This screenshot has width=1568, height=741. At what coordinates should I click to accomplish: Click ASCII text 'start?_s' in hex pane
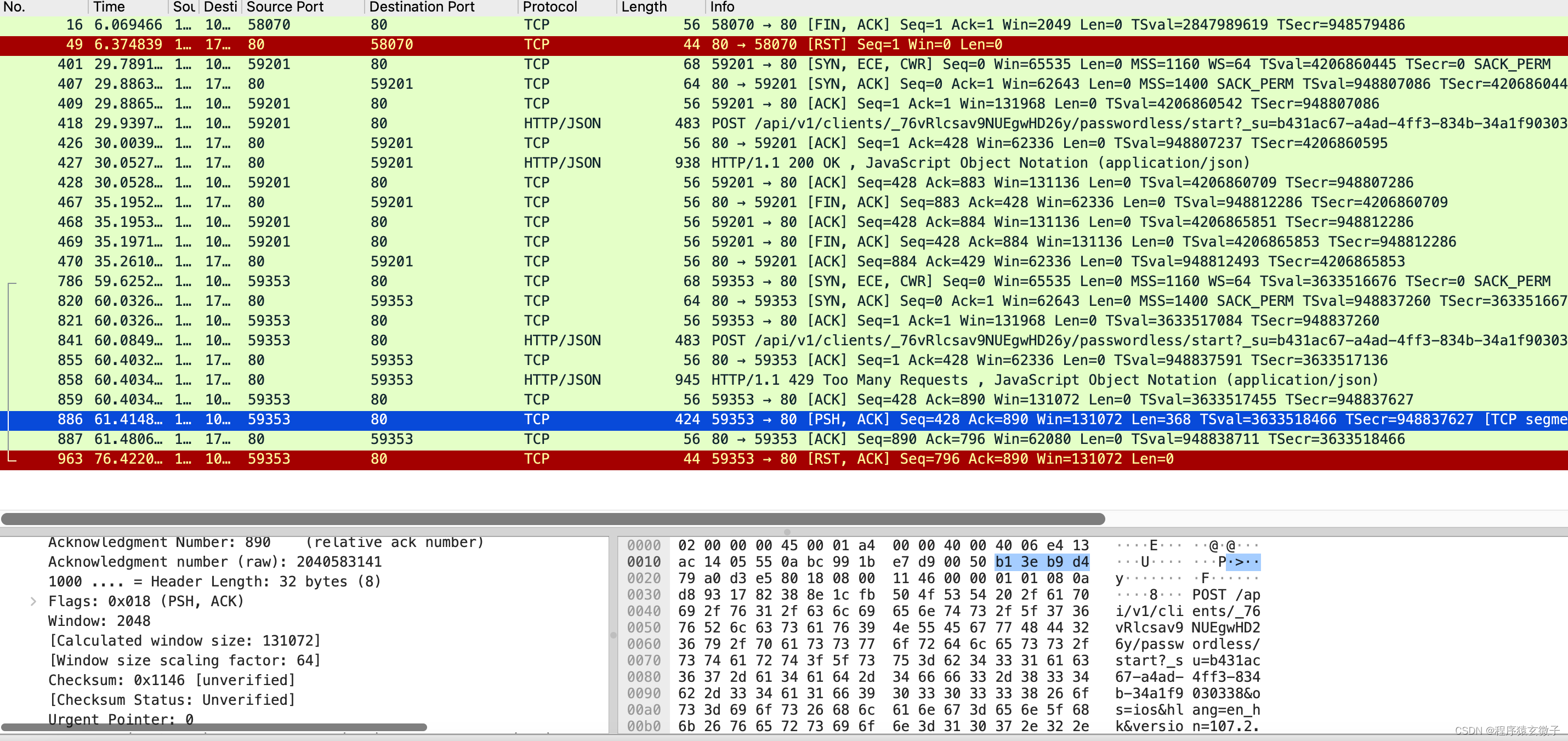(1149, 660)
